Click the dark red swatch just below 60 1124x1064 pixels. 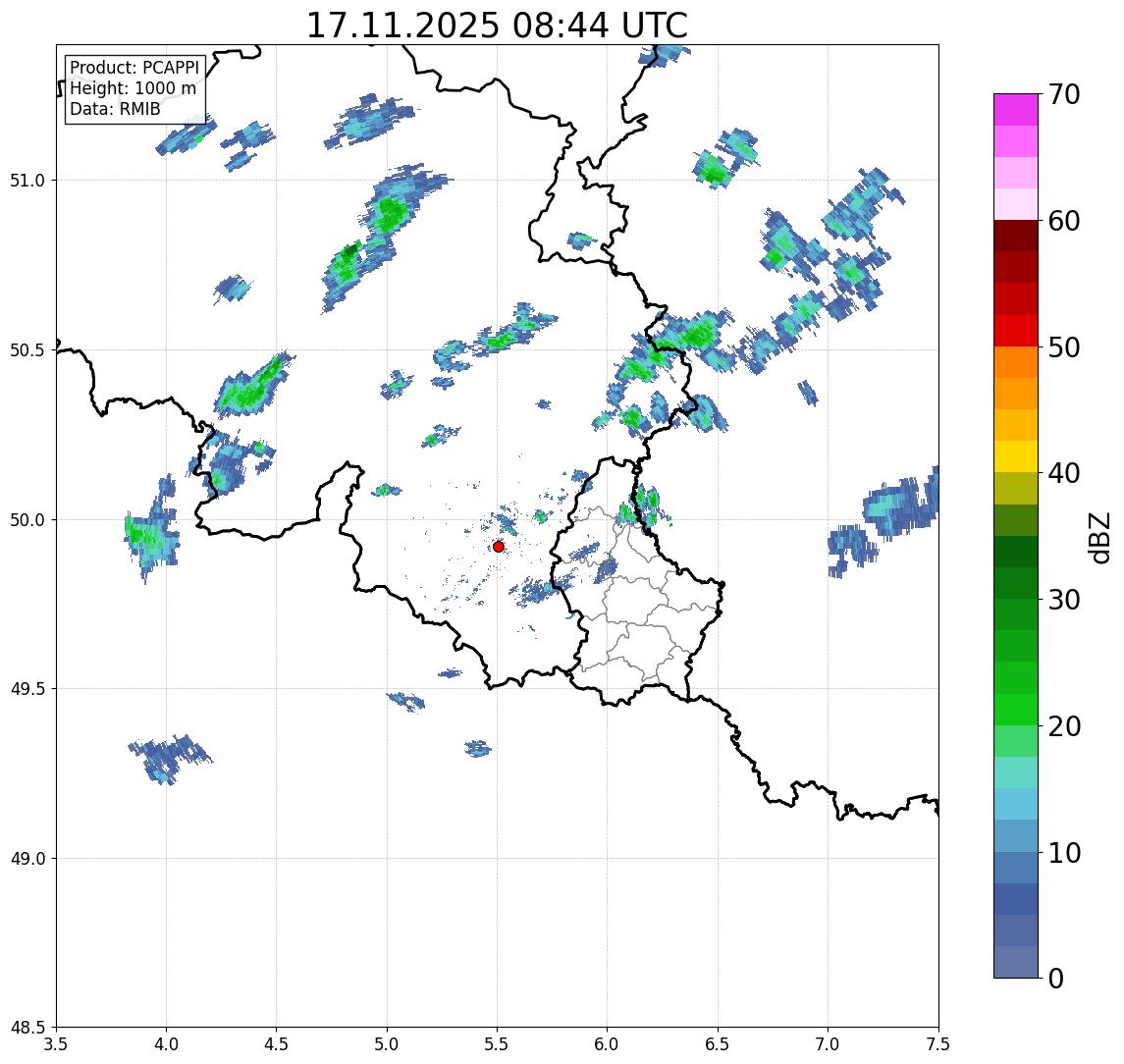click(1016, 236)
